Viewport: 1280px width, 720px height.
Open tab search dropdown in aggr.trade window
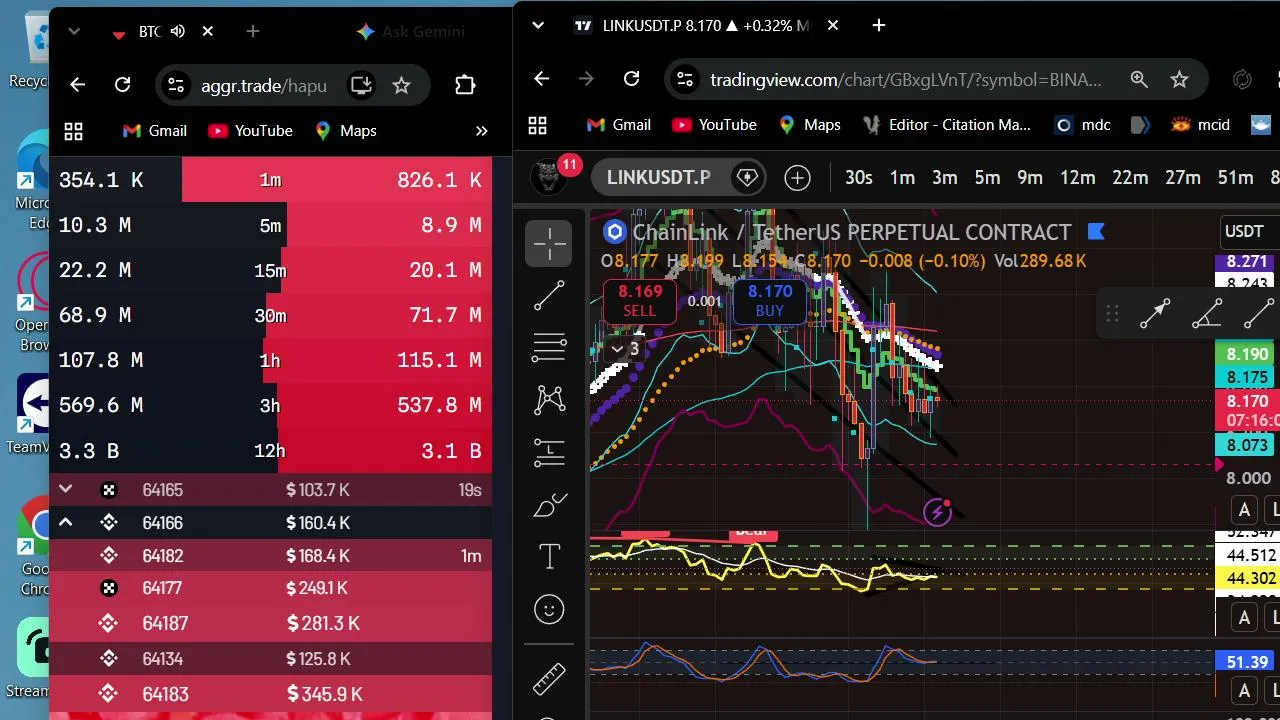click(x=74, y=32)
